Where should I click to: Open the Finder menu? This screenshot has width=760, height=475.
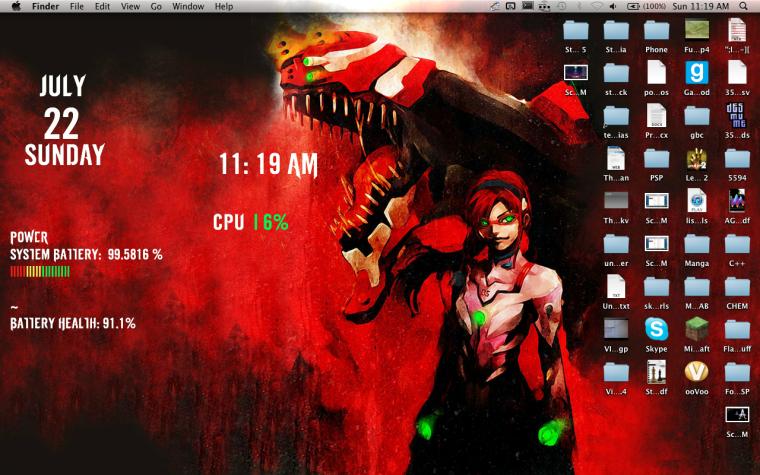click(45, 6)
